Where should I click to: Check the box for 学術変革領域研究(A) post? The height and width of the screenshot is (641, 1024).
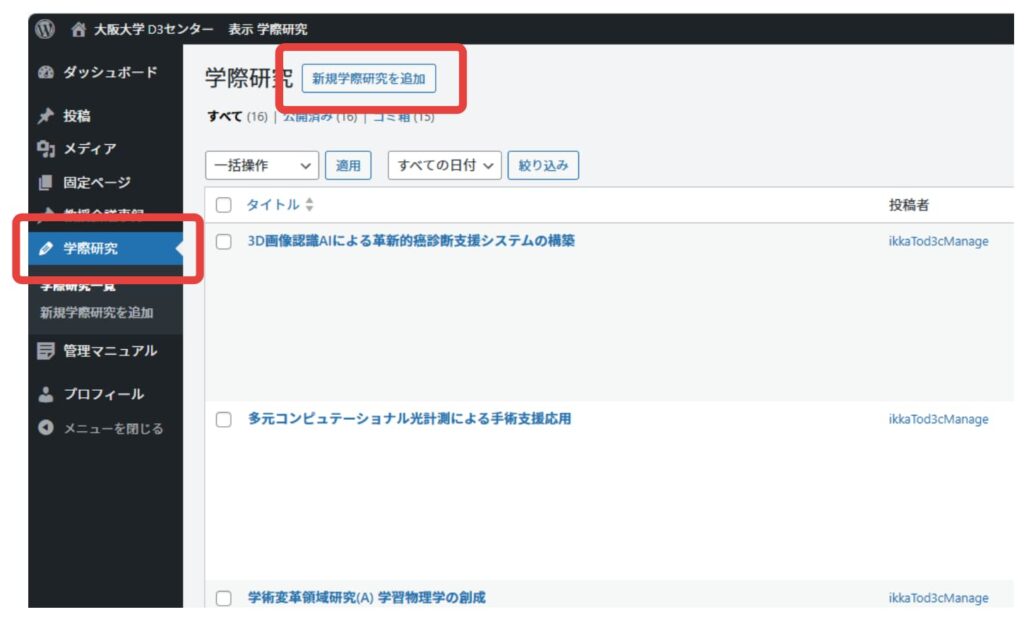tap(224, 598)
